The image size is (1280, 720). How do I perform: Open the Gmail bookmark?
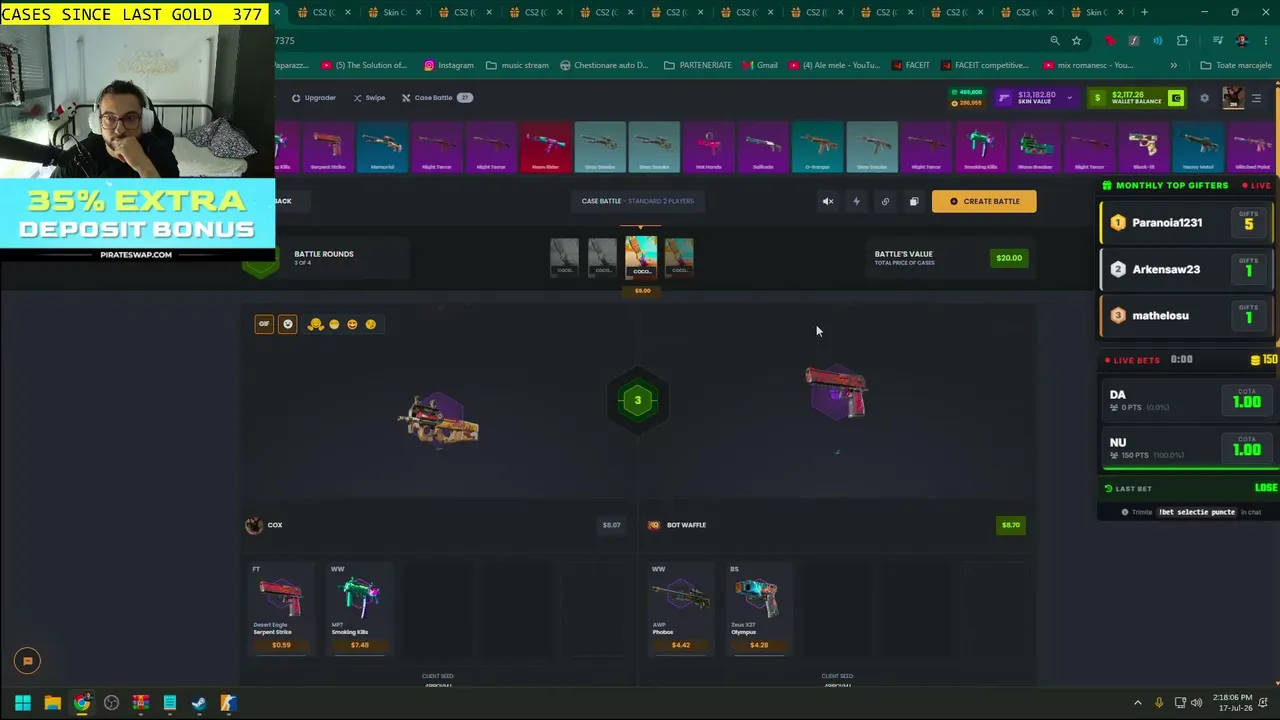(759, 65)
